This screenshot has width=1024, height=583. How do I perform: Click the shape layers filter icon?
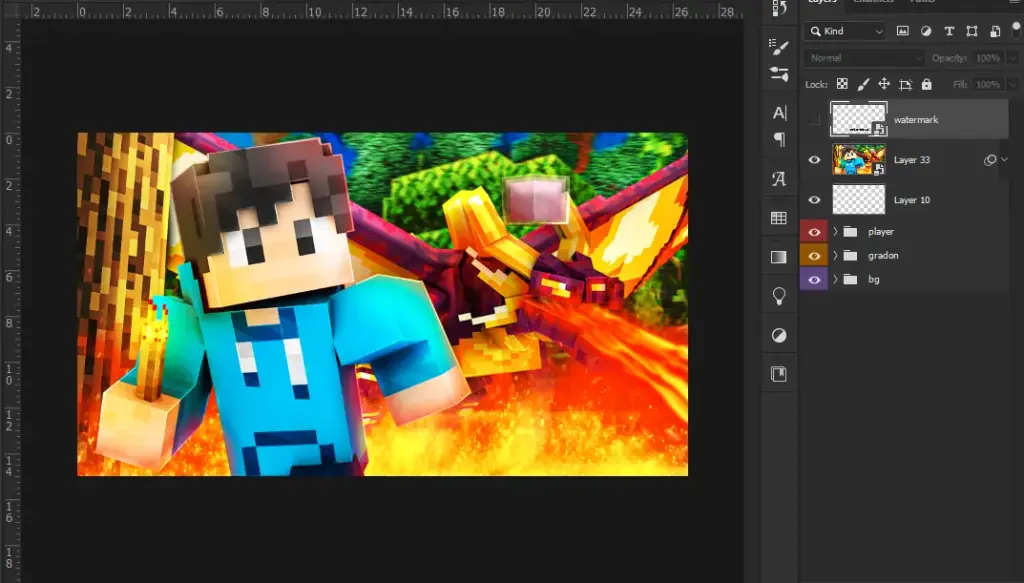click(972, 31)
